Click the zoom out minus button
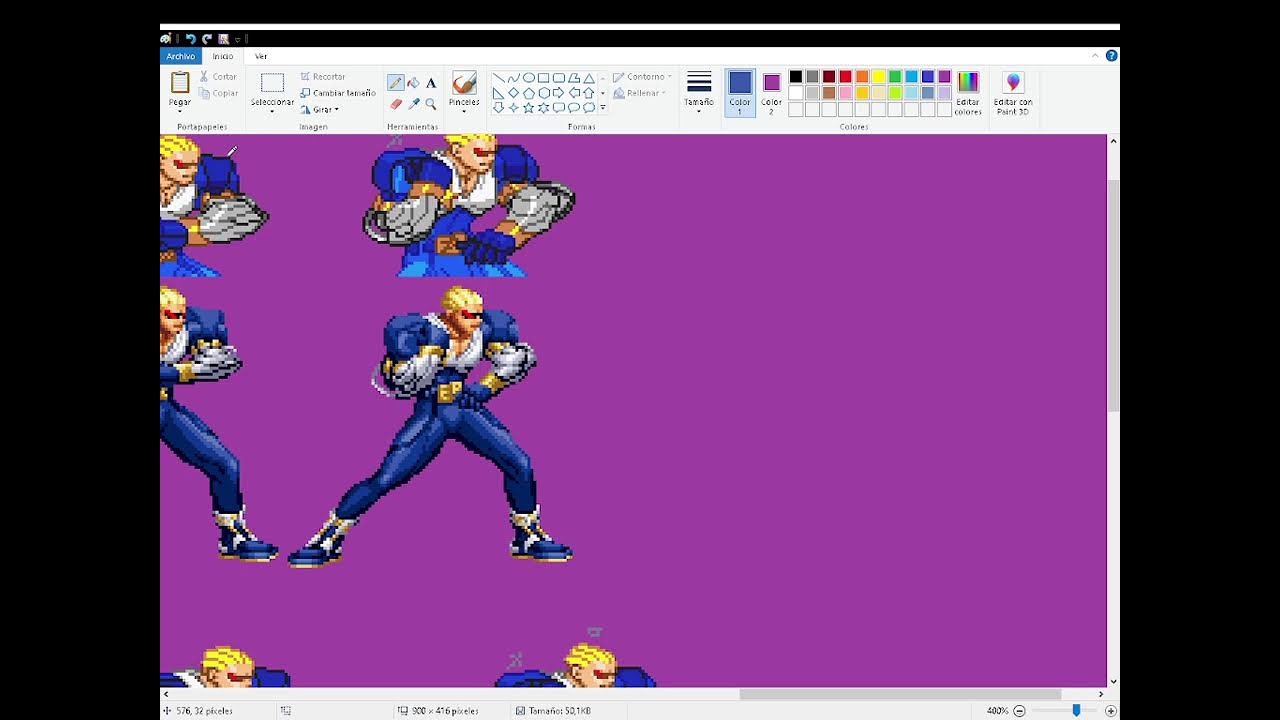This screenshot has height=720, width=1280. (1019, 711)
